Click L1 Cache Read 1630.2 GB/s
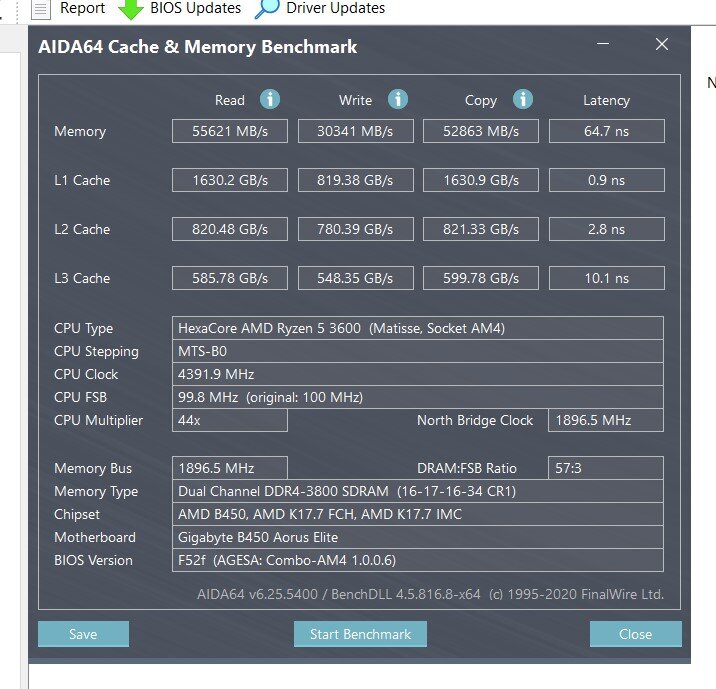Image resolution: width=716 pixels, height=689 pixels. coord(230,180)
